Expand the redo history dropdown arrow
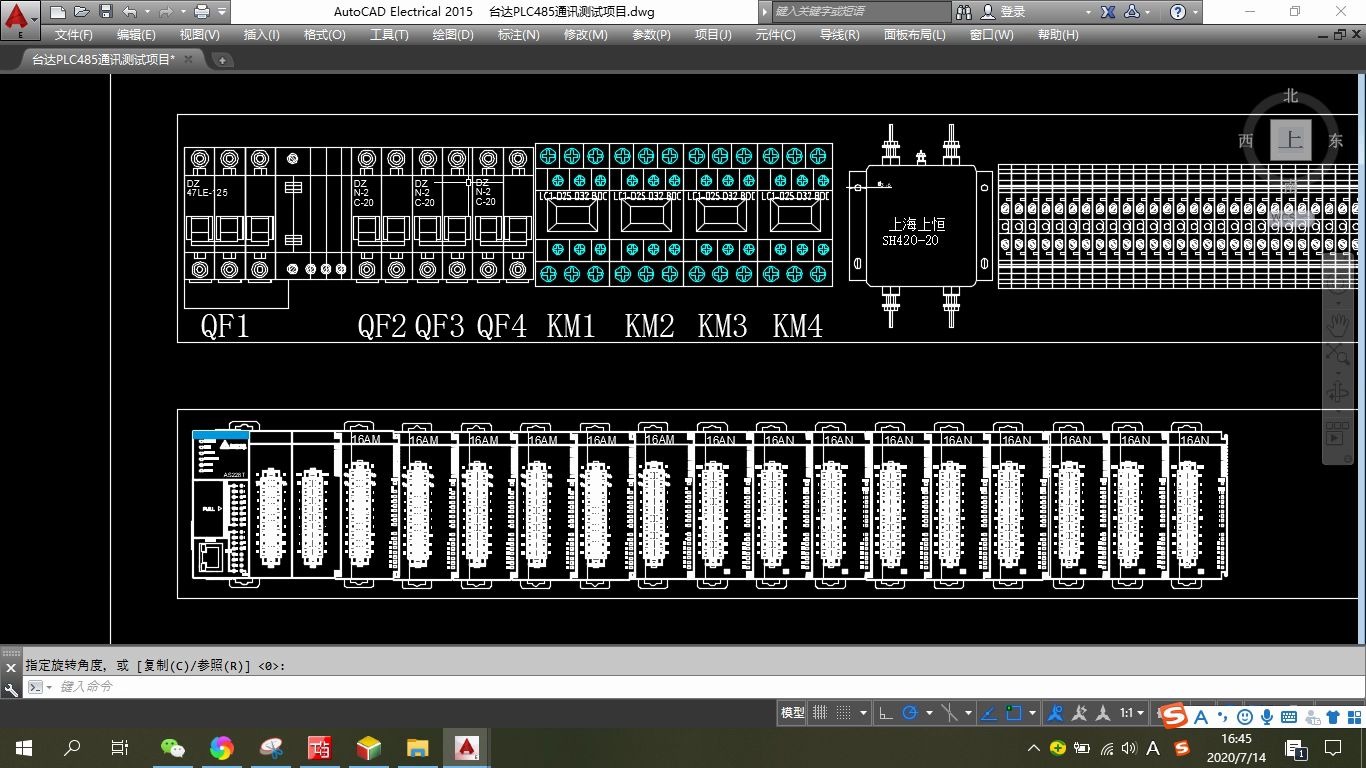The image size is (1366, 768). (x=183, y=12)
